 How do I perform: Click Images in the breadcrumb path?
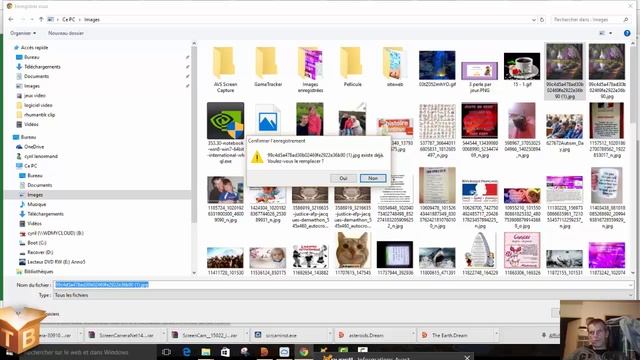(x=92, y=20)
